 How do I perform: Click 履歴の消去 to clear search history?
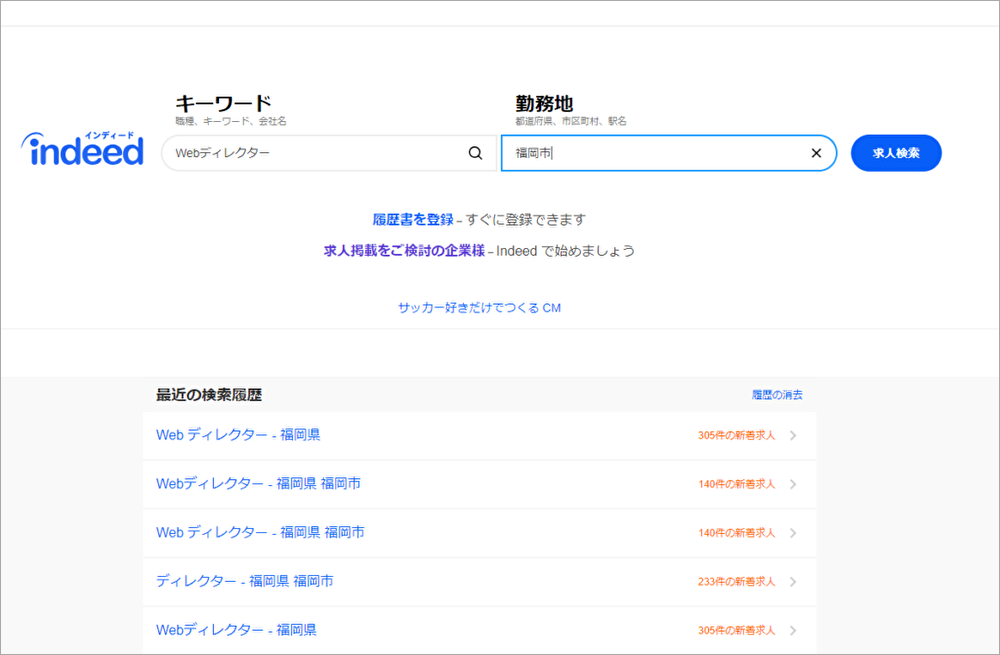pos(777,395)
